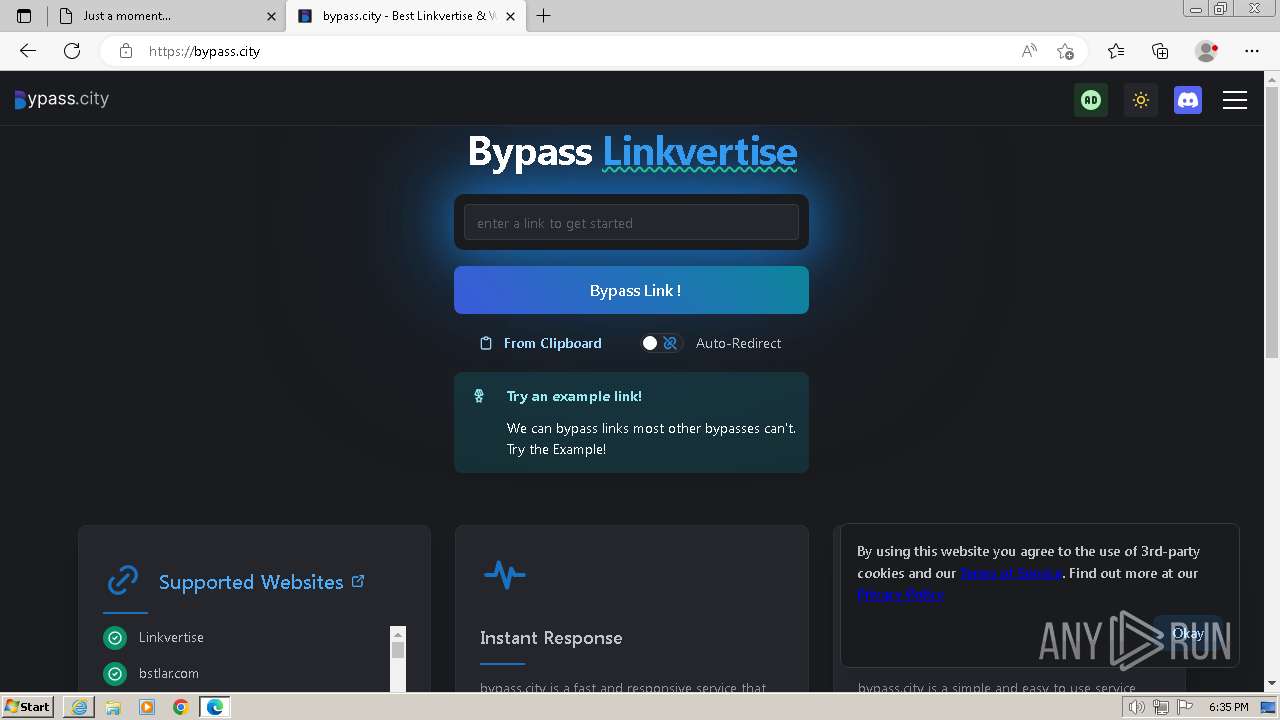
Task: Click the bstlar.com entry in the list
Action: click(x=169, y=673)
